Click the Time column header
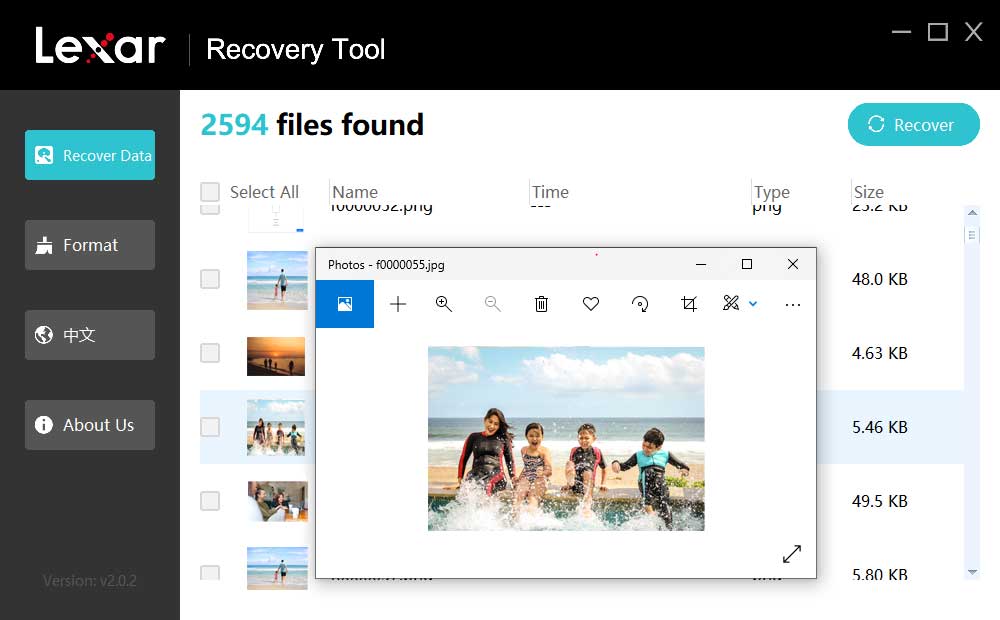Viewport: 1000px width, 620px height. coord(550,192)
